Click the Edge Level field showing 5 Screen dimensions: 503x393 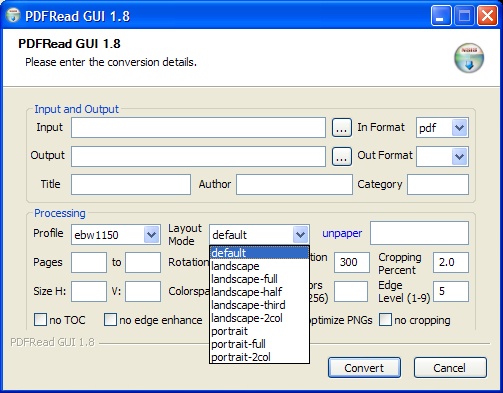coord(451,291)
